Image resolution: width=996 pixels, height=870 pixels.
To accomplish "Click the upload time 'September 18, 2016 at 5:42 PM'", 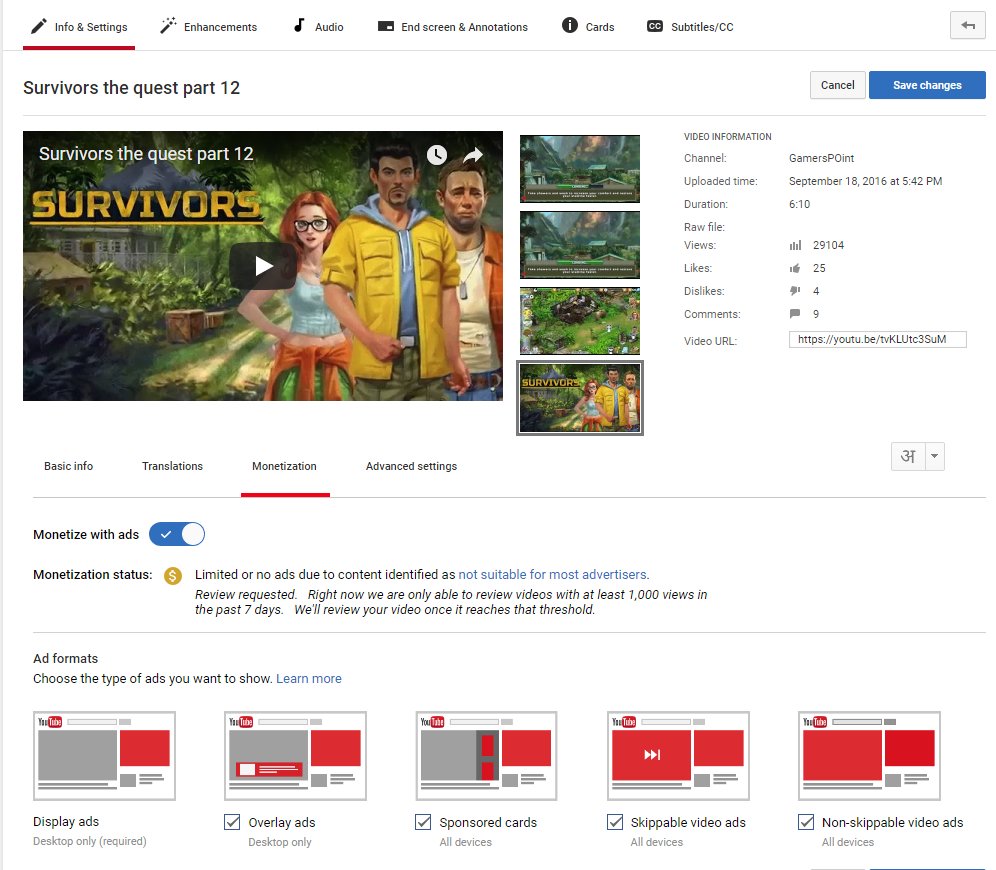I will click(865, 181).
